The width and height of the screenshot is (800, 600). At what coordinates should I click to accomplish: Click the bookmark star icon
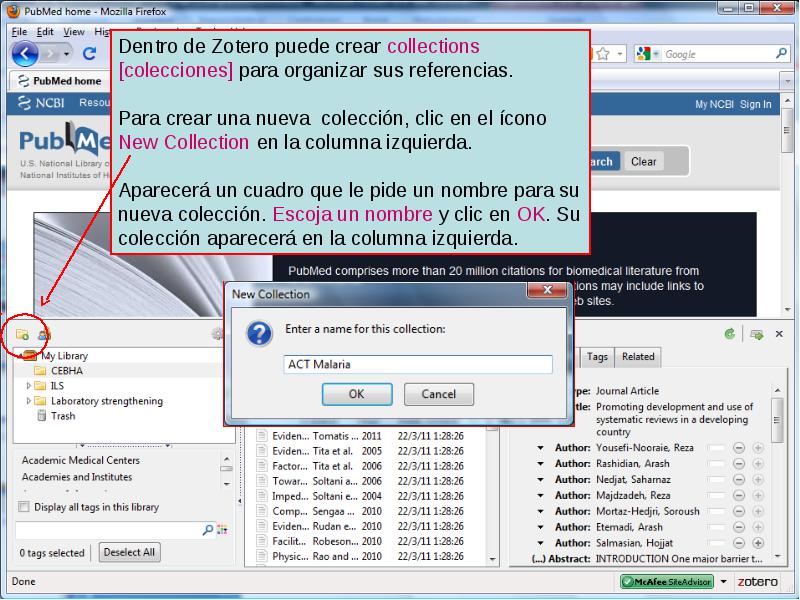click(603, 54)
